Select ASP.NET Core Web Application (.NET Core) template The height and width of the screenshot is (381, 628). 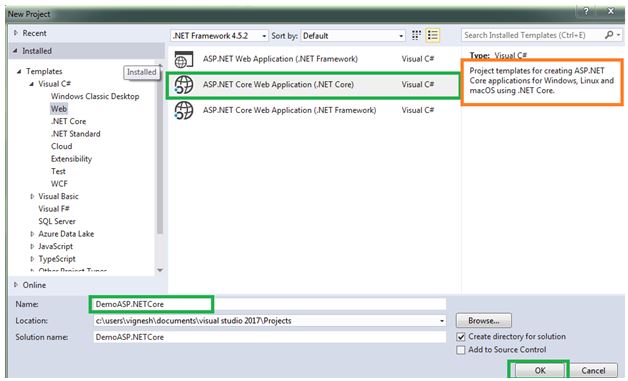coord(313,85)
